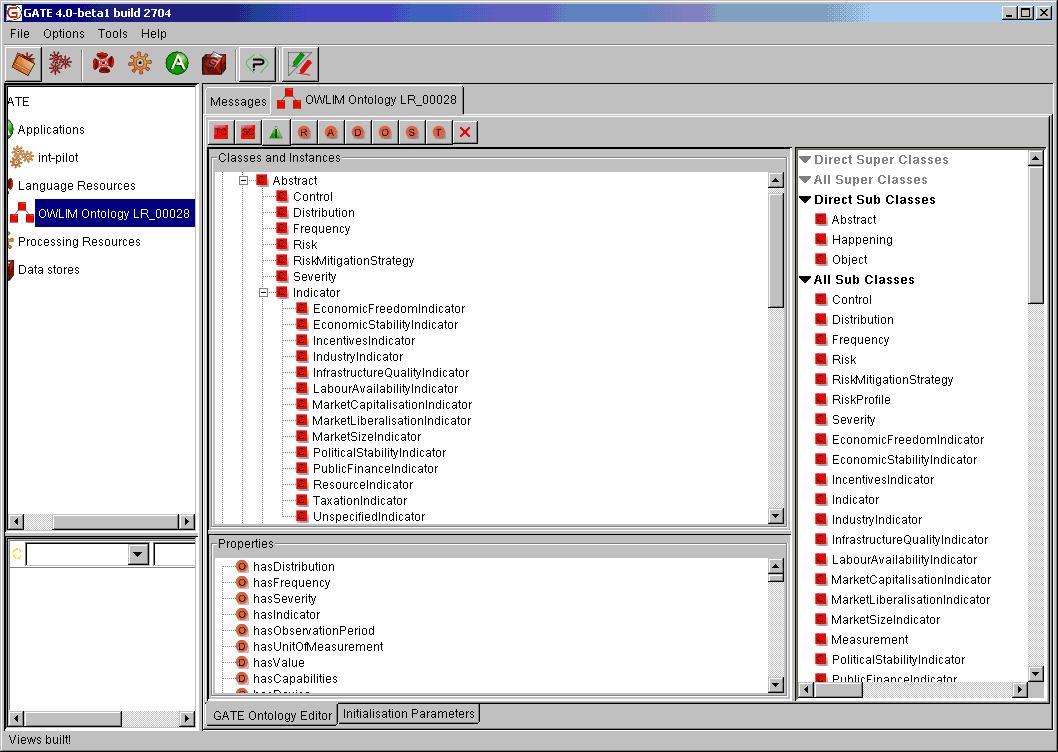Click the load ANNIE system toolbar icon
1058x752 pixels.
coord(60,64)
